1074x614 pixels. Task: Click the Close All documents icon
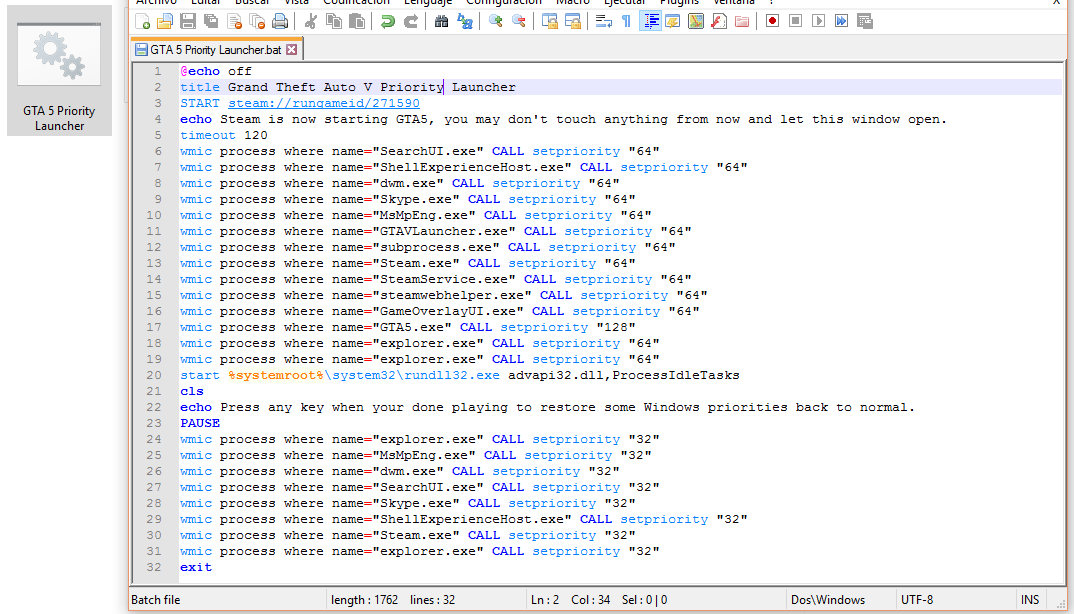pos(258,21)
